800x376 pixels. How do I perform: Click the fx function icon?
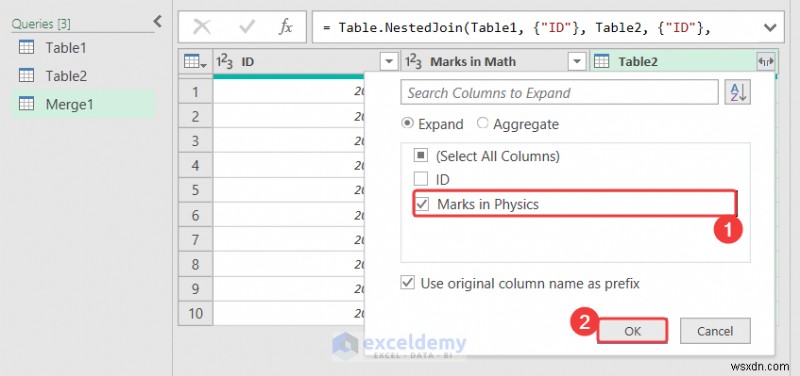286,27
